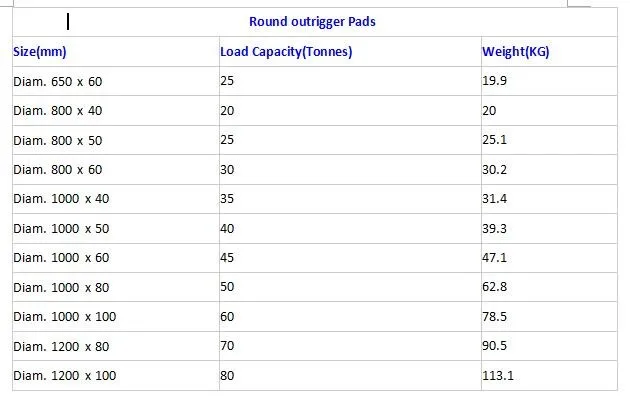The height and width of the screenshot is (402, 630).
Task: Select the 113.1 weight cell
Action: tap(498, 376)
